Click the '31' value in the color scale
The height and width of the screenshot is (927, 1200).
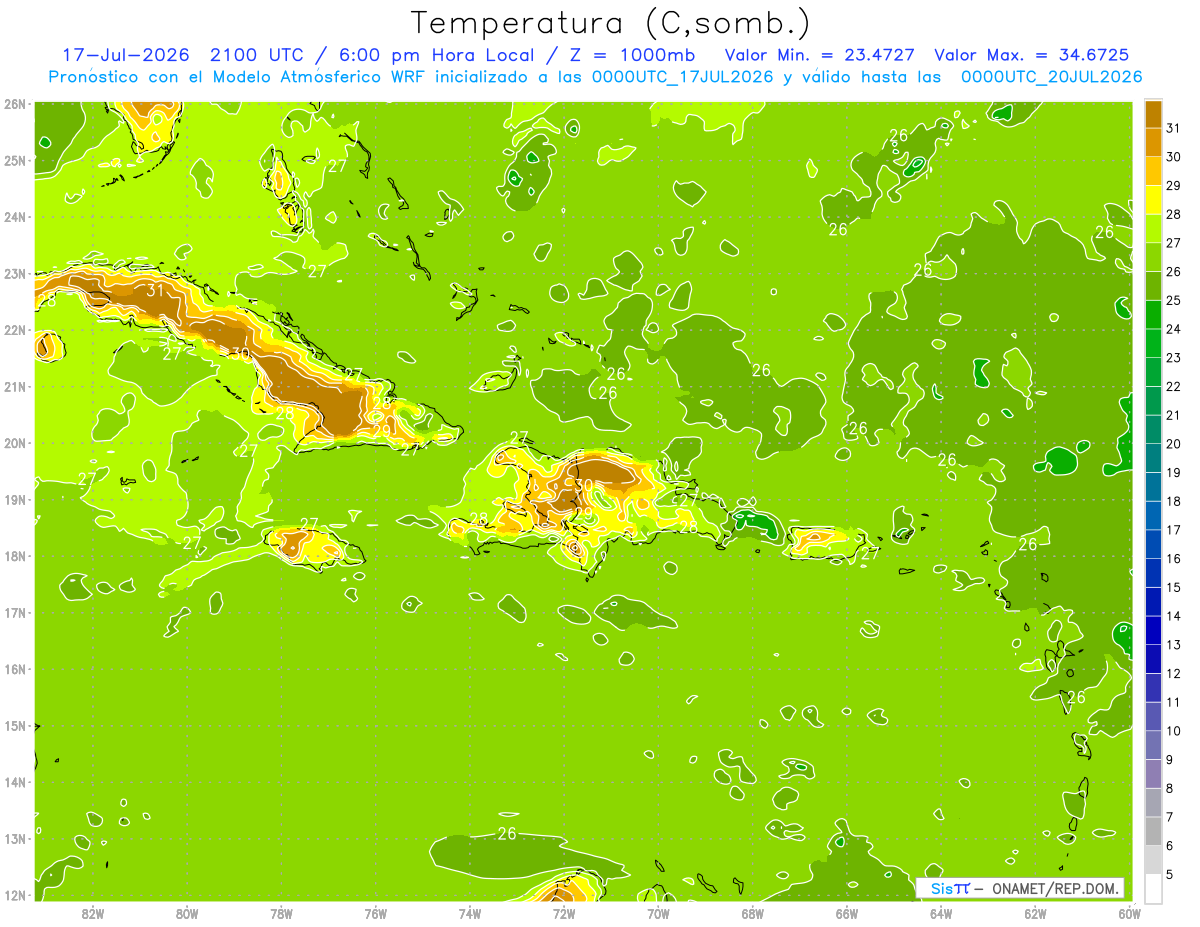[1173, 128]
